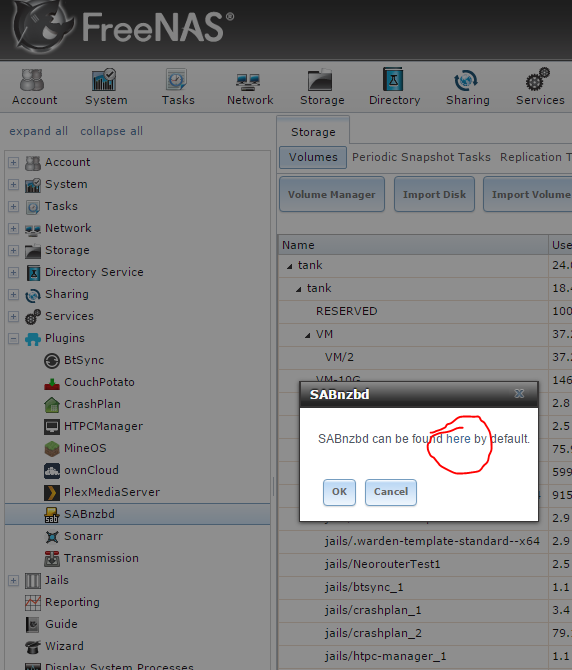Cancel the SABnzbd dialog
Viewport: 572px width, 670px height.
coord(390,492)
